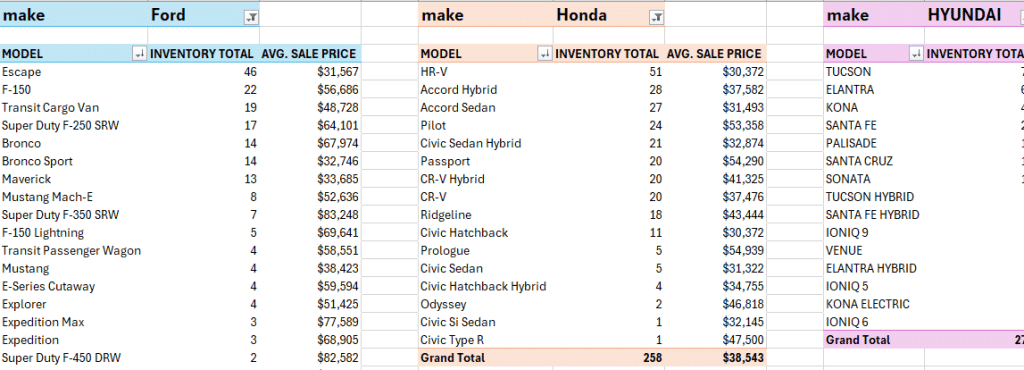Select the $53,358 Pilot price cell

click(716, 125)
